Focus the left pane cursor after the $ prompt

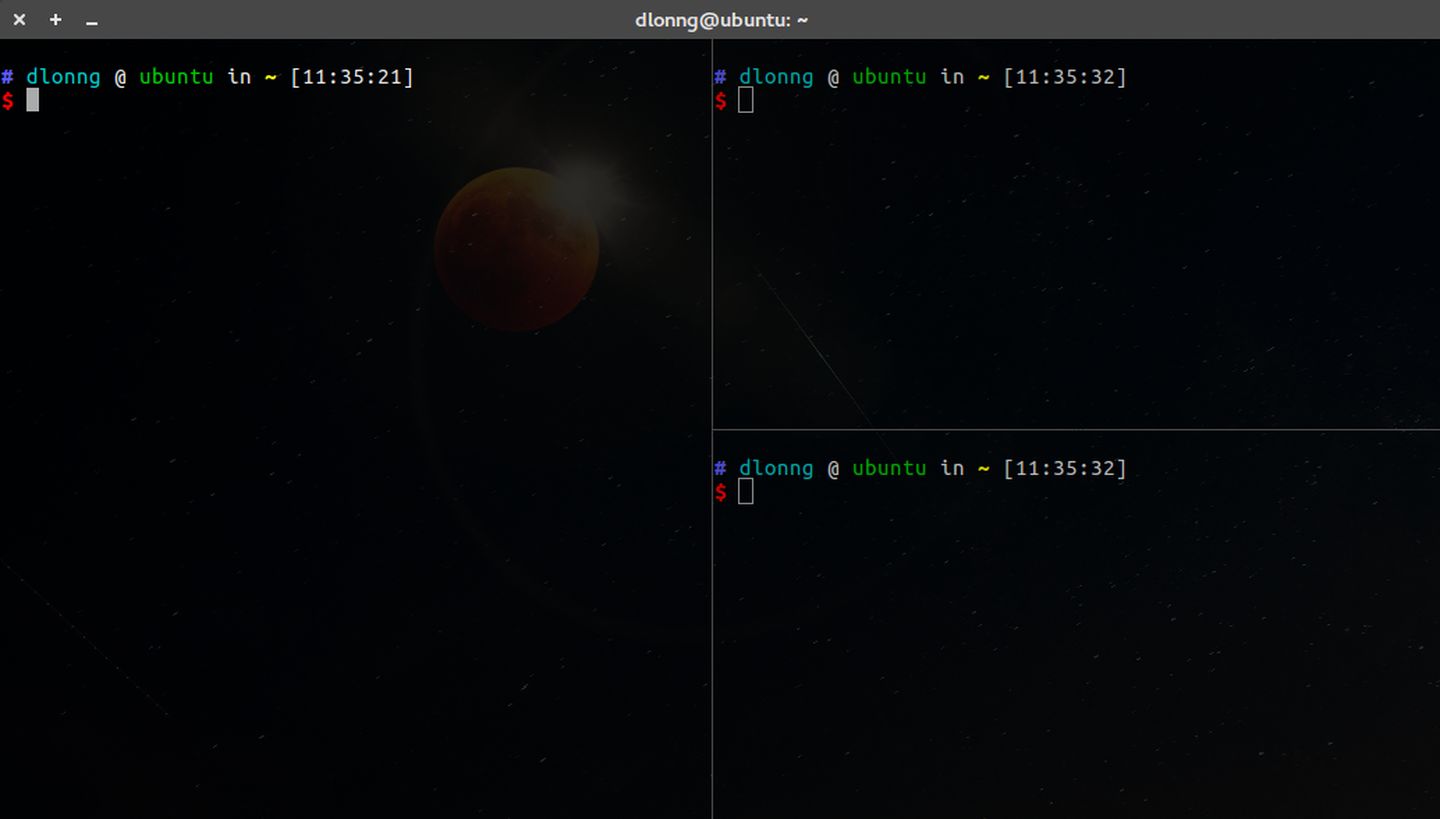pyautogui.click(x=33, y=100)
